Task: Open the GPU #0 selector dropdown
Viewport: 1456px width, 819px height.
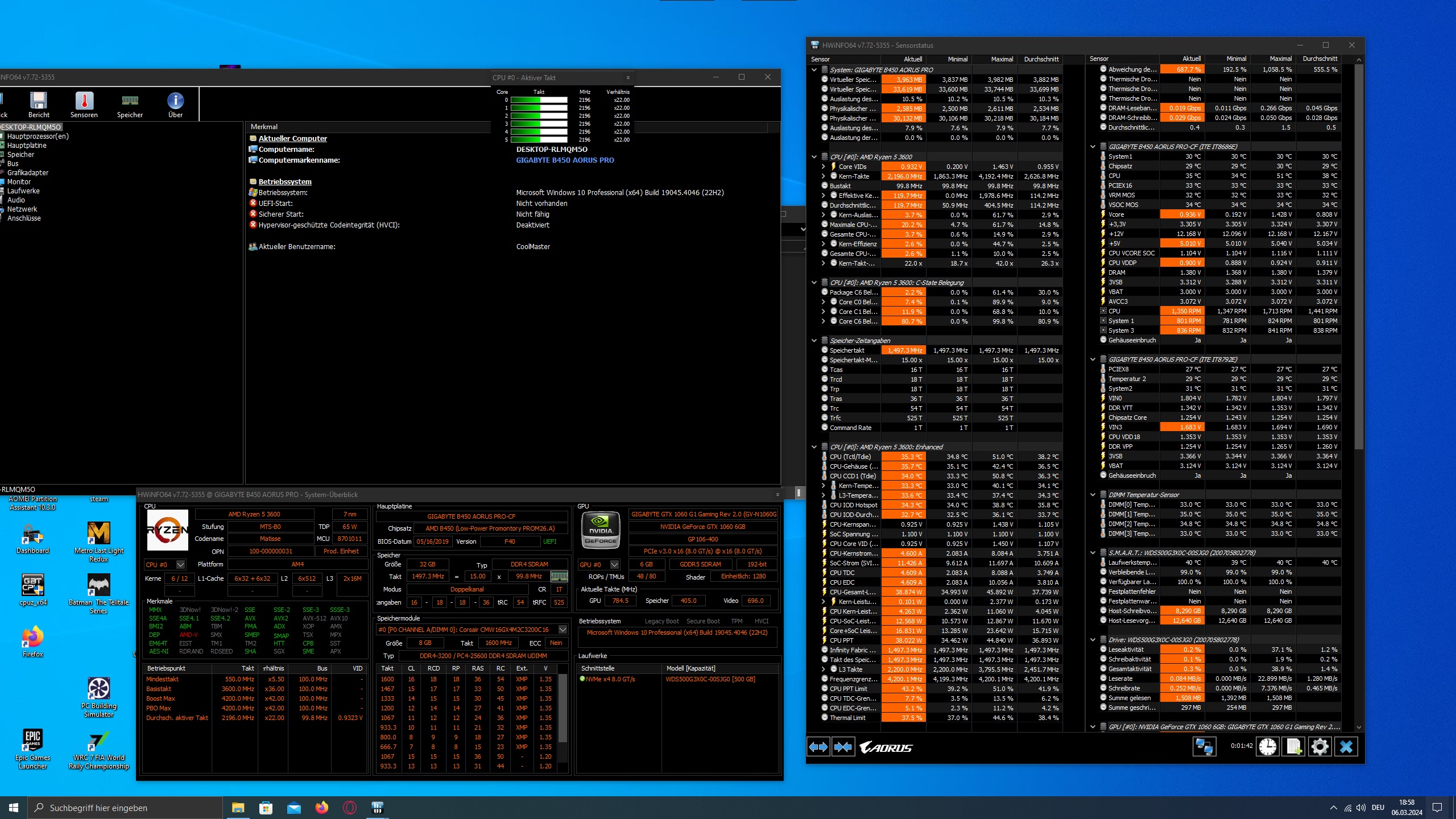Action: (x=614, y=565)
